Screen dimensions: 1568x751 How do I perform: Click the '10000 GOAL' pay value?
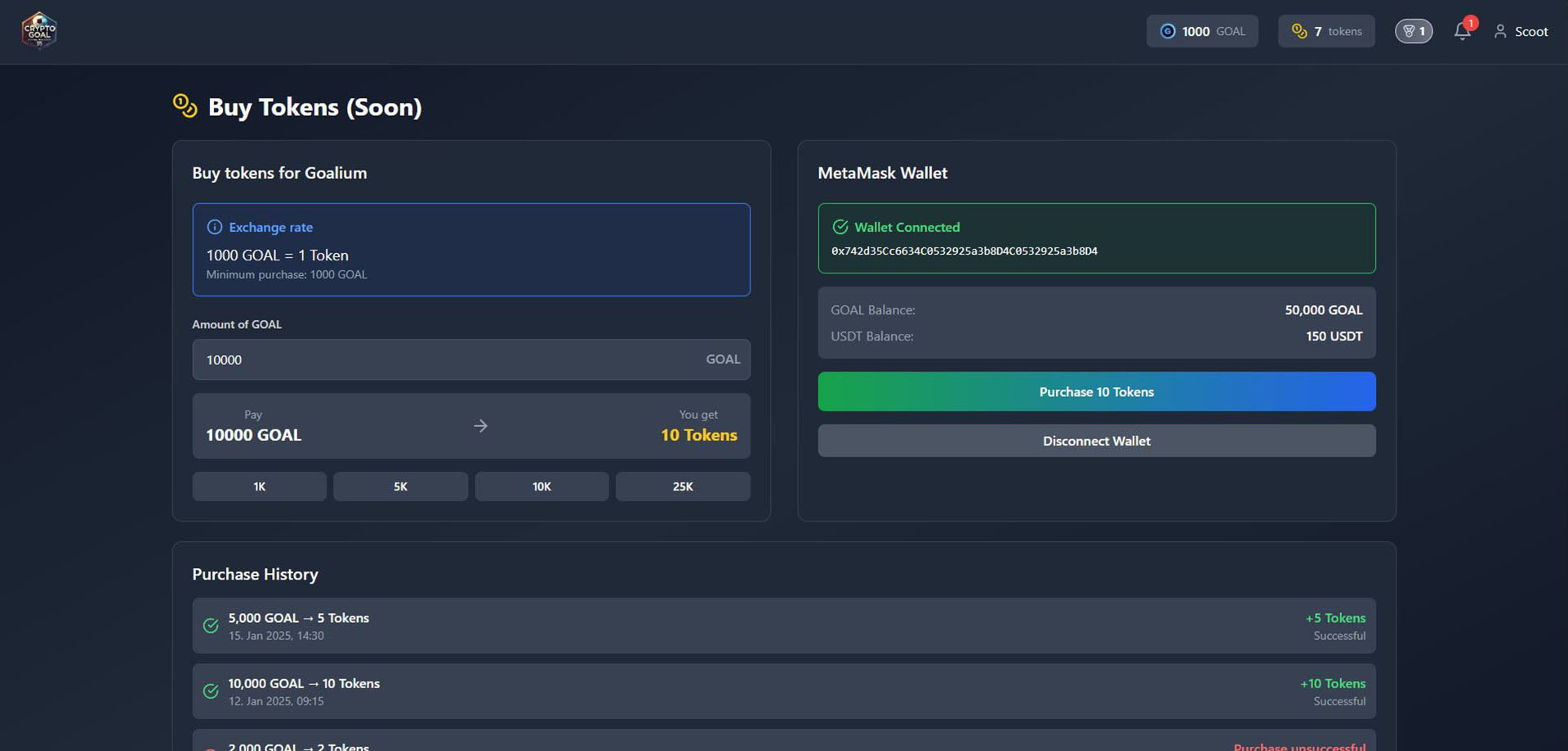click(x=254, y=435)
